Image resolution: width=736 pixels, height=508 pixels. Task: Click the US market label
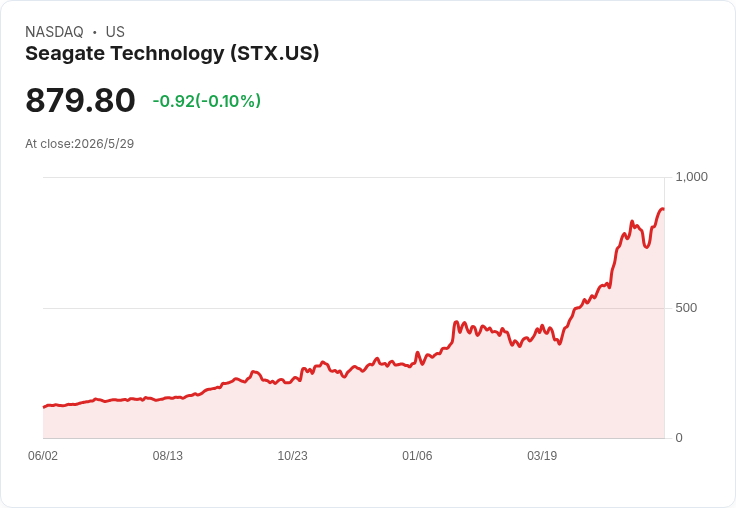[x=115, y=32]
